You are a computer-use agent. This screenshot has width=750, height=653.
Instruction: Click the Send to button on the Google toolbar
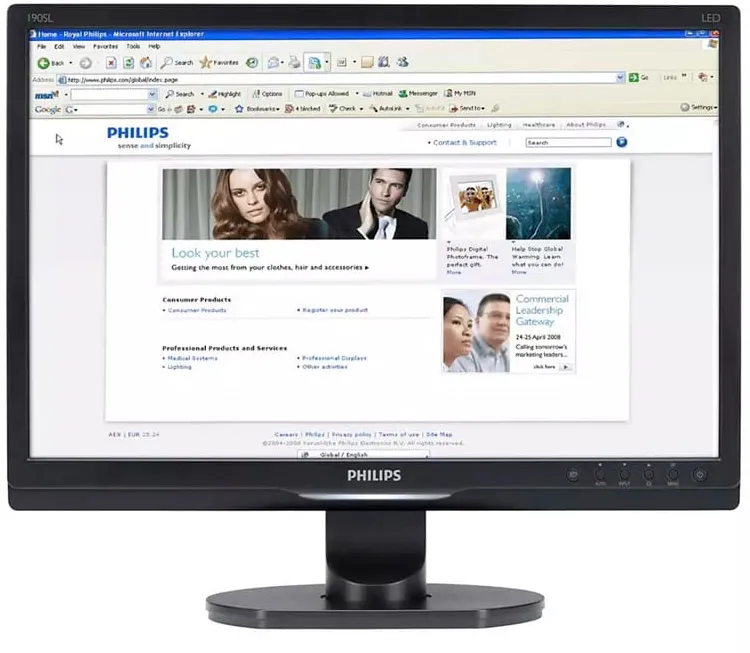point(467,109)
